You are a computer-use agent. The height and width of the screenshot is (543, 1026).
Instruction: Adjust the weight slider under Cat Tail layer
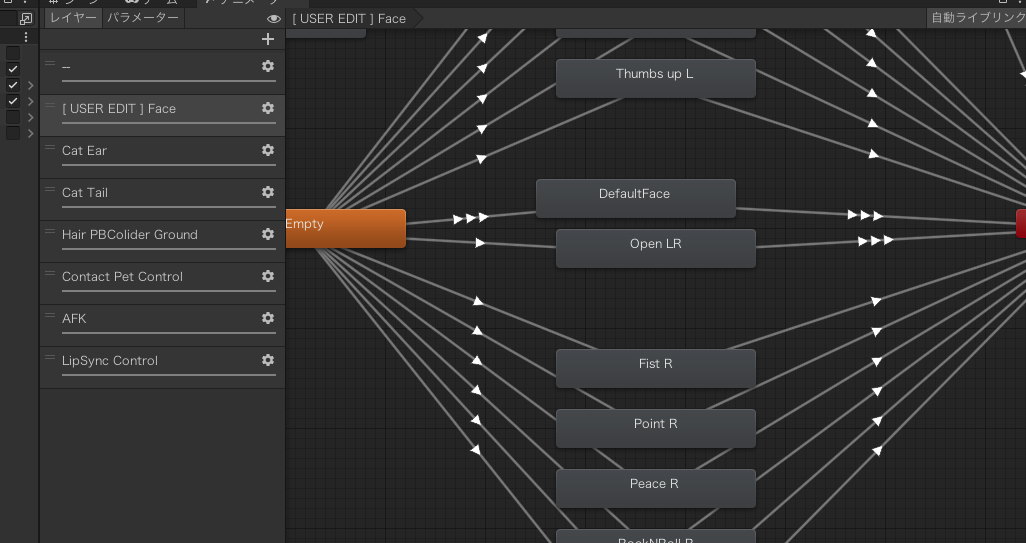(169, 207)
